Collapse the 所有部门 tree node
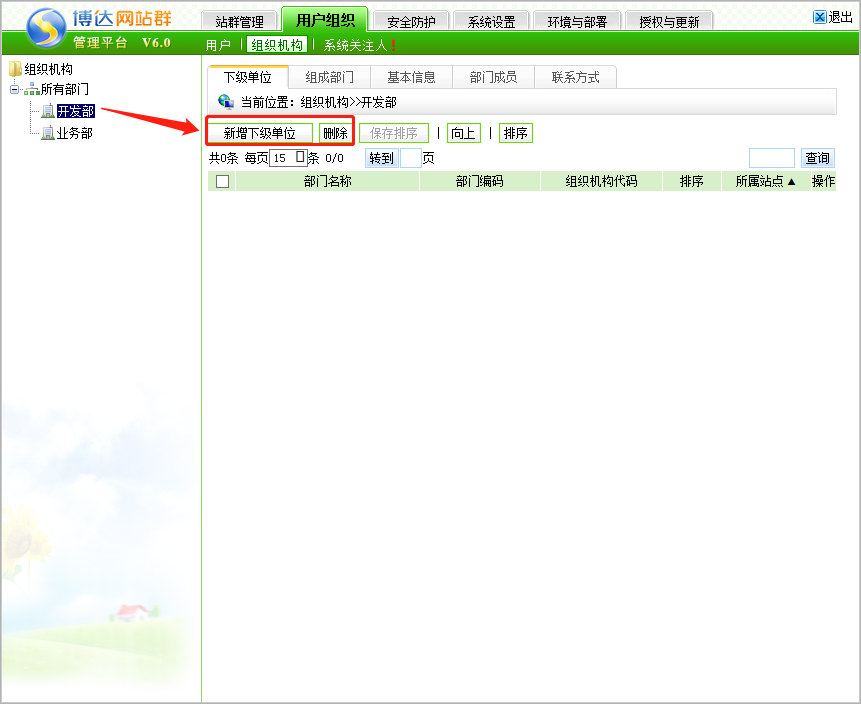 [x=14, y=90]
